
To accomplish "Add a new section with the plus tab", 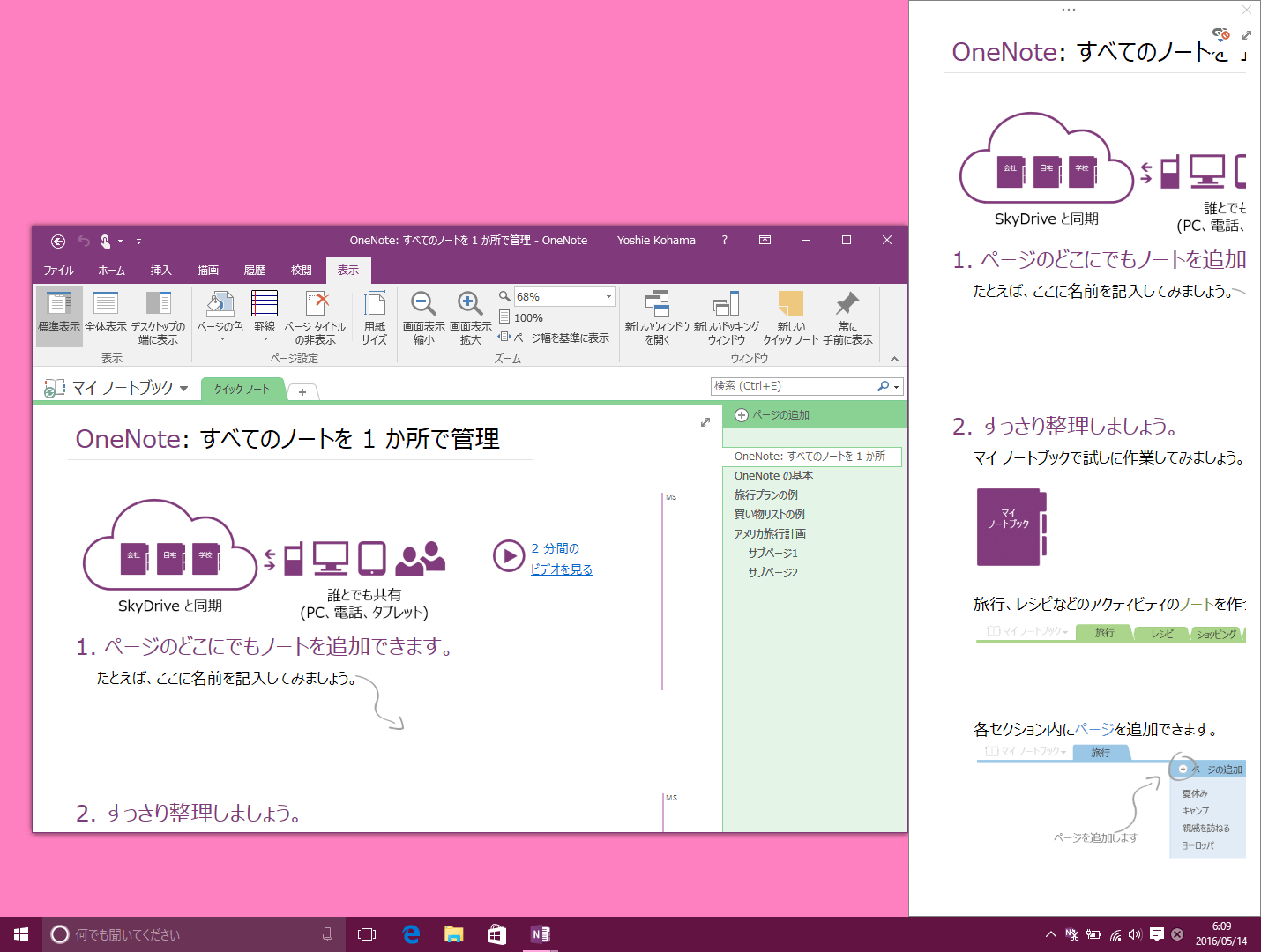I will (302, 391).
